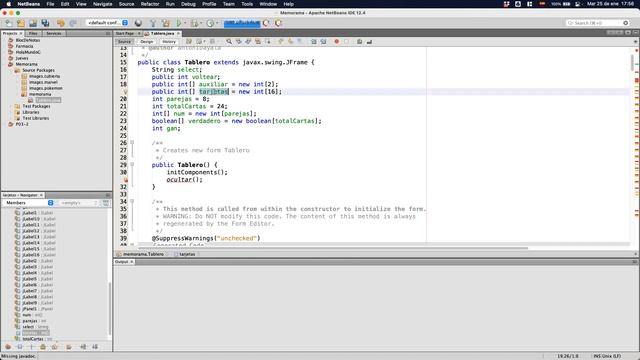
Task: Select the images.pokemon package
Action: (45, 88)
